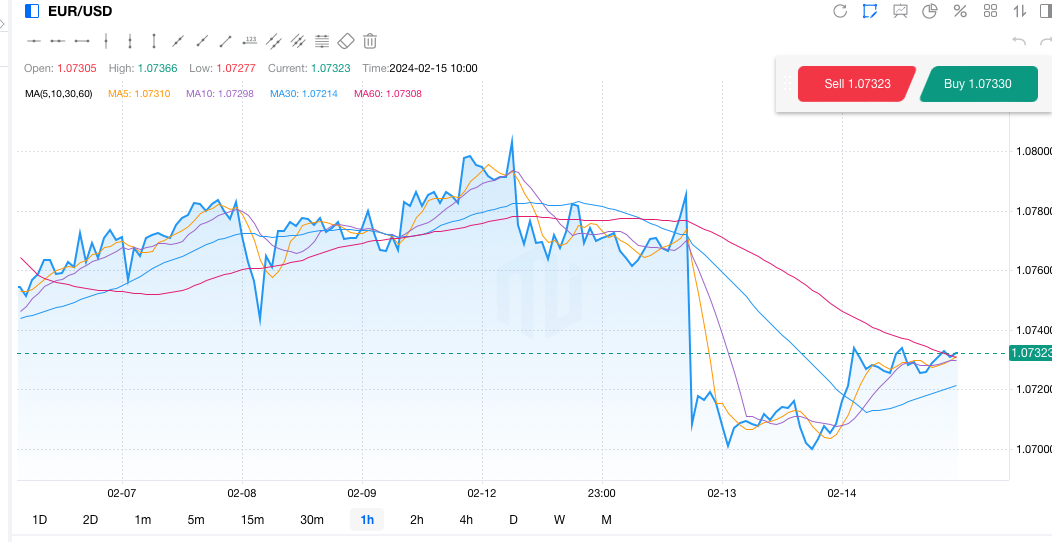Toggle the blue drawing tools icon

click(870, 11)
